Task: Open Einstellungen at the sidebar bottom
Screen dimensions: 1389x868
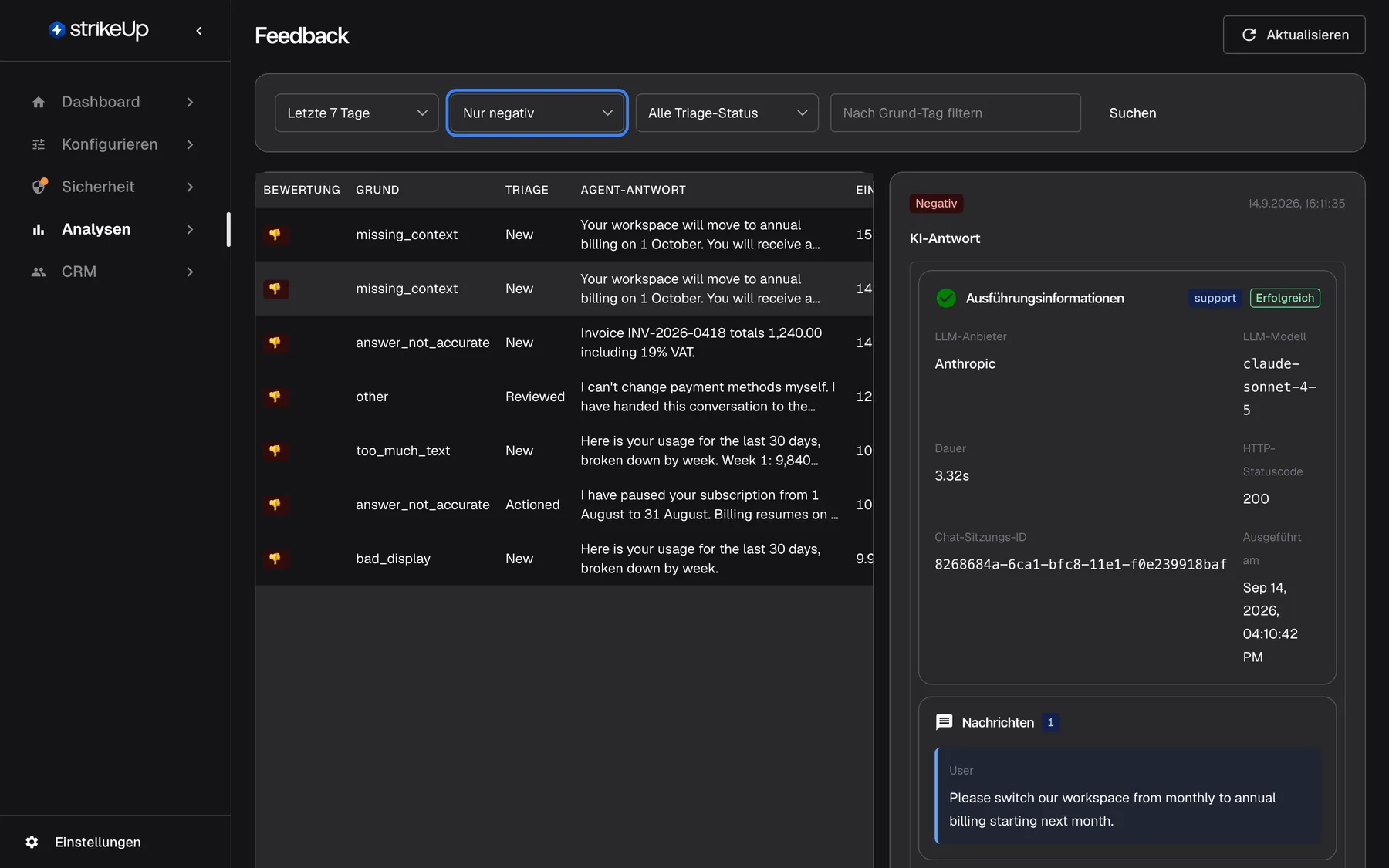Action: (x=114, y=842)
